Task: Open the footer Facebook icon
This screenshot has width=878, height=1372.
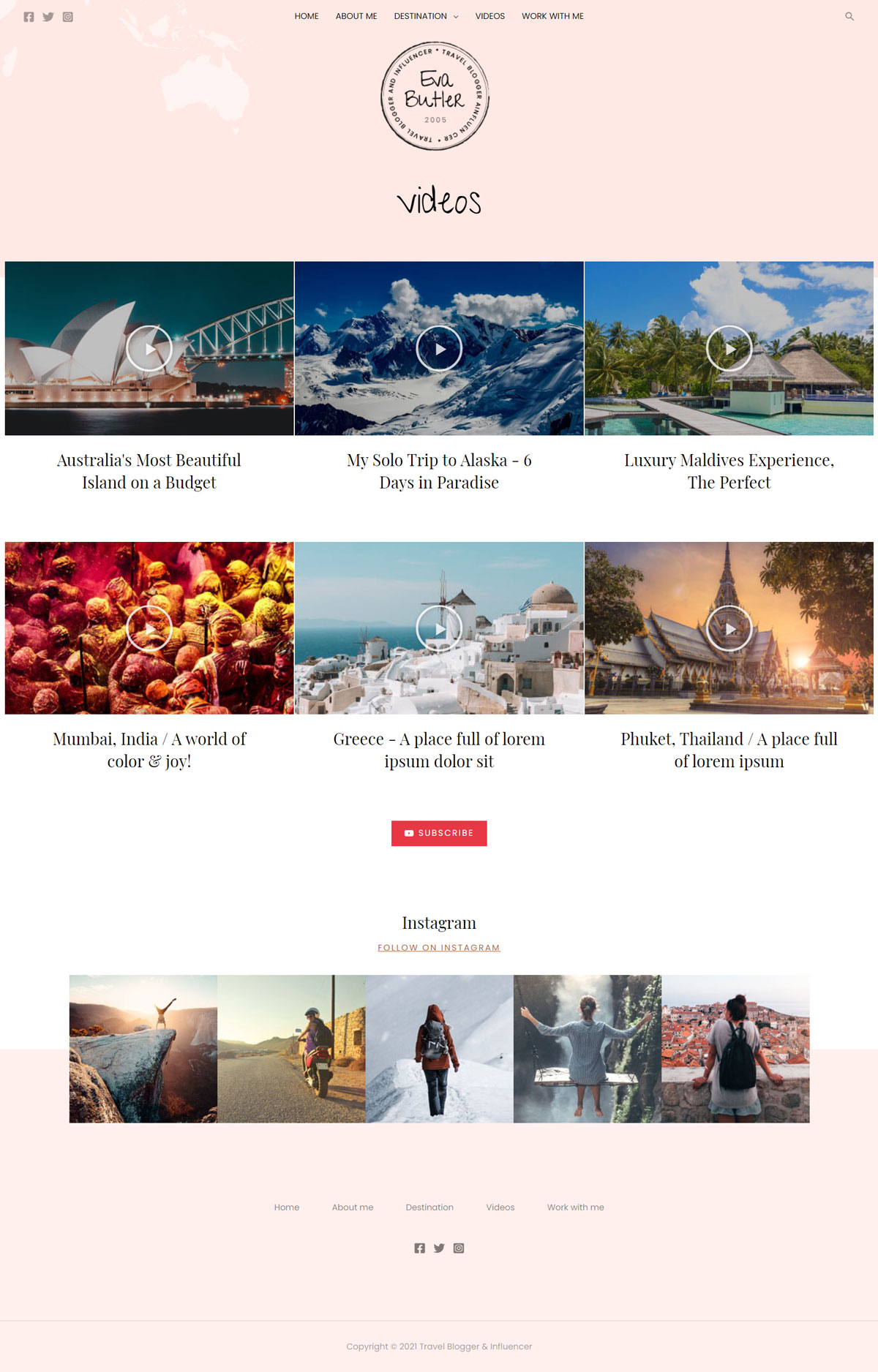Action: click(419, 1248)
